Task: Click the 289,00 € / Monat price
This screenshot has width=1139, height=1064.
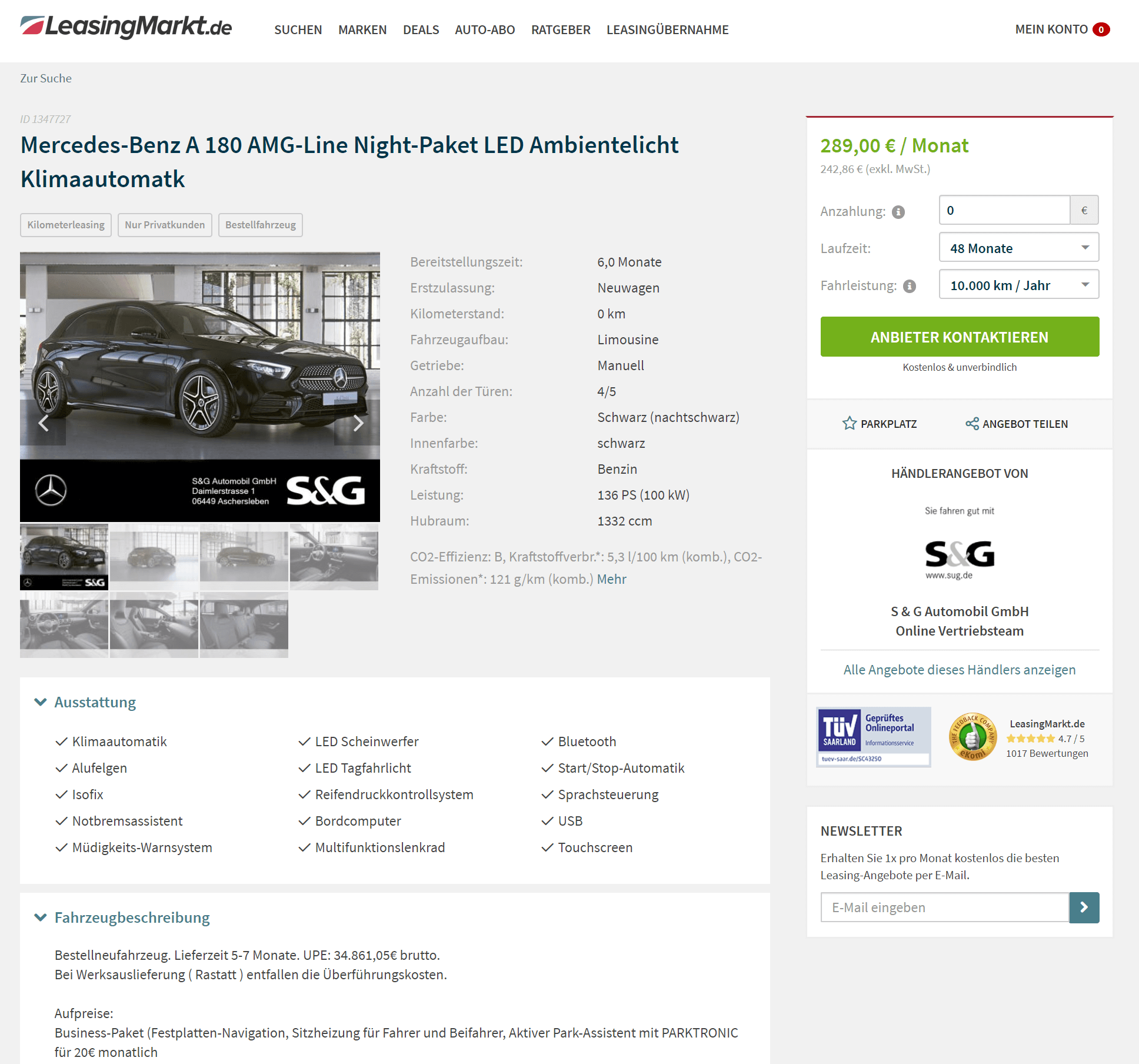Action: 894,145
